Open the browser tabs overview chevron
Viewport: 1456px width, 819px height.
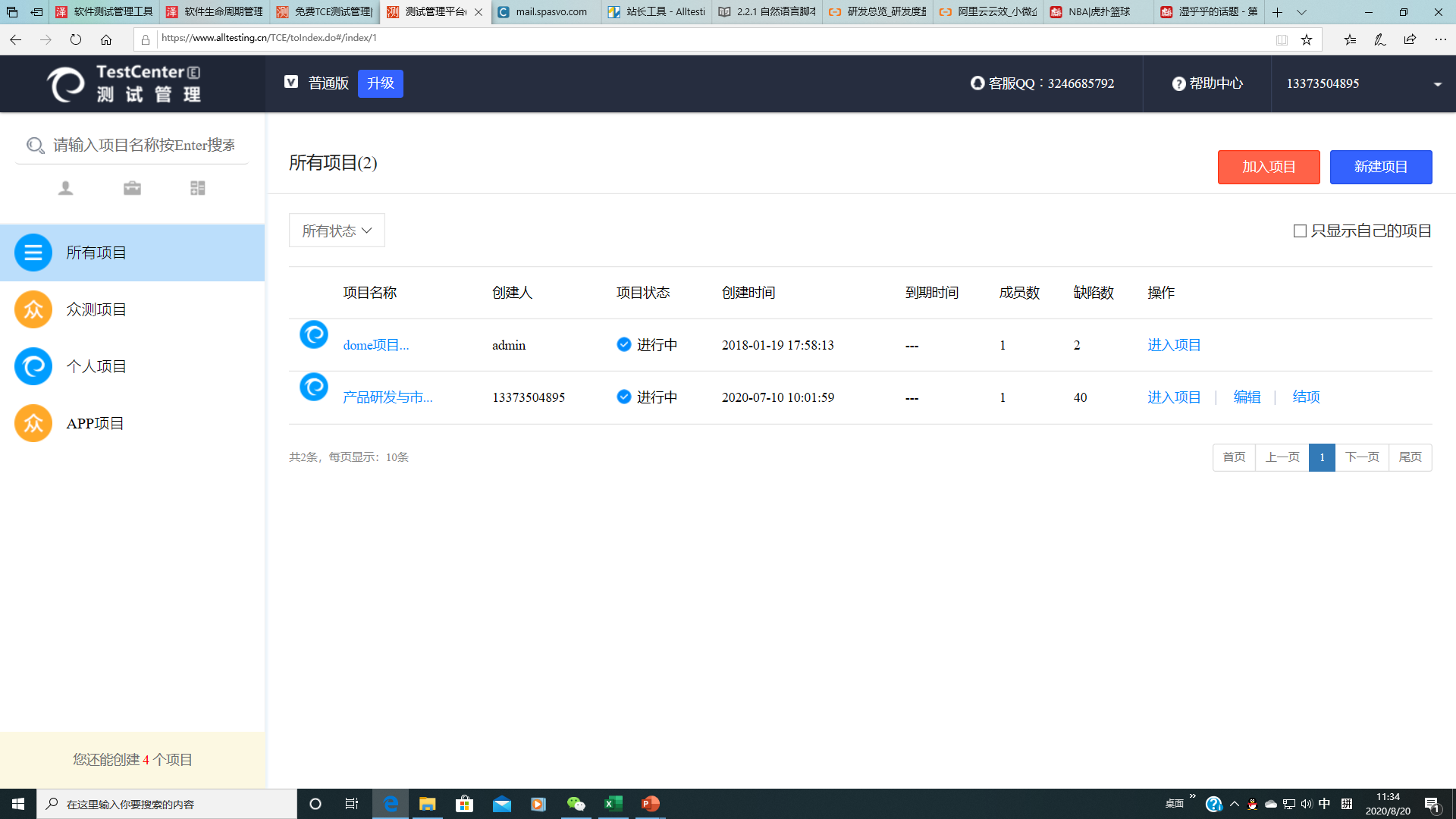click(1302, 12)
